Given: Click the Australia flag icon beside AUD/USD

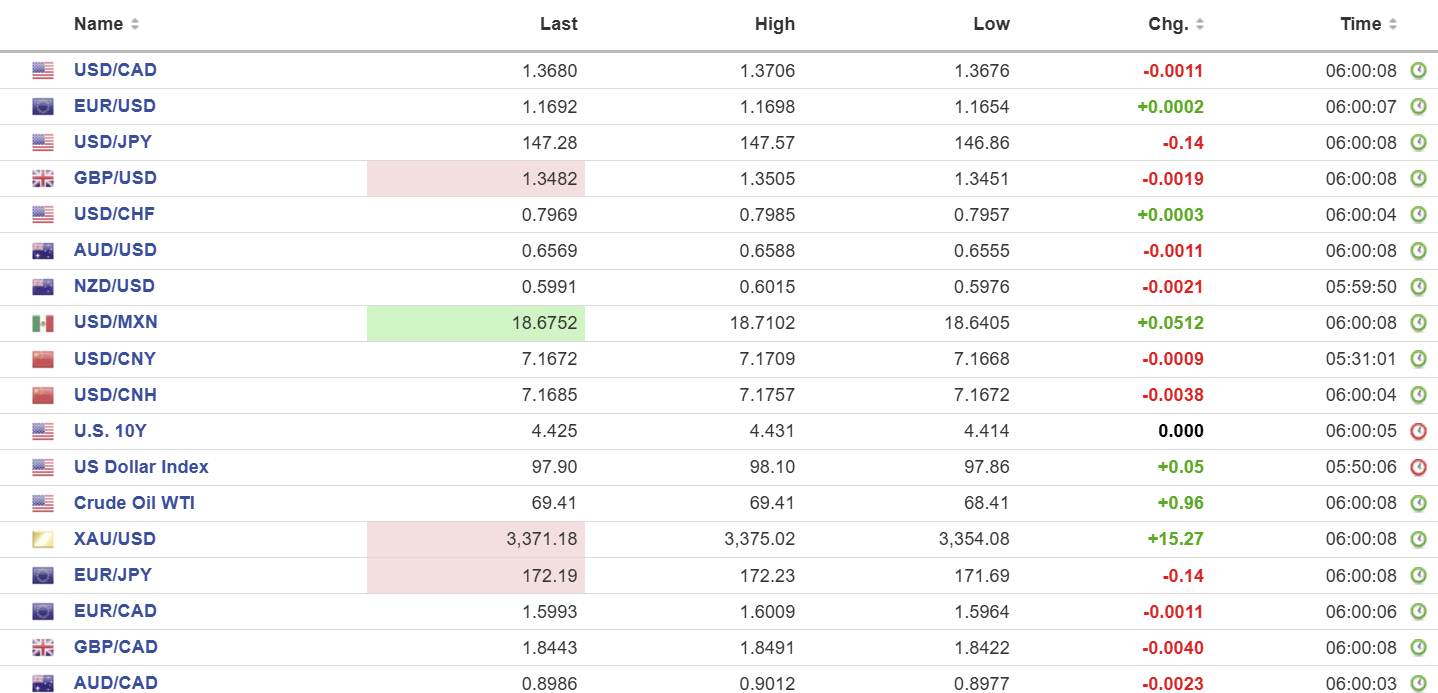Looking at the screenshot, I should pyautogui.click(x=42, y=251).
